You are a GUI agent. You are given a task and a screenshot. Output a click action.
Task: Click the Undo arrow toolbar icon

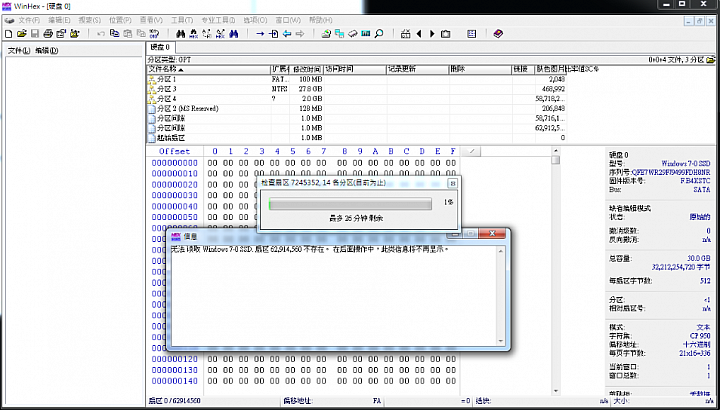101,34
